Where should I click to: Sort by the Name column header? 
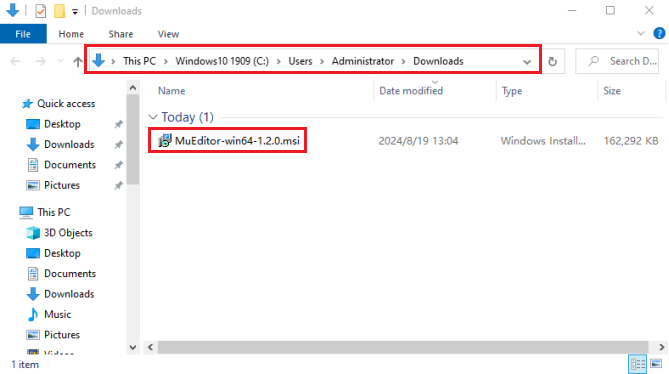point(172,91)
